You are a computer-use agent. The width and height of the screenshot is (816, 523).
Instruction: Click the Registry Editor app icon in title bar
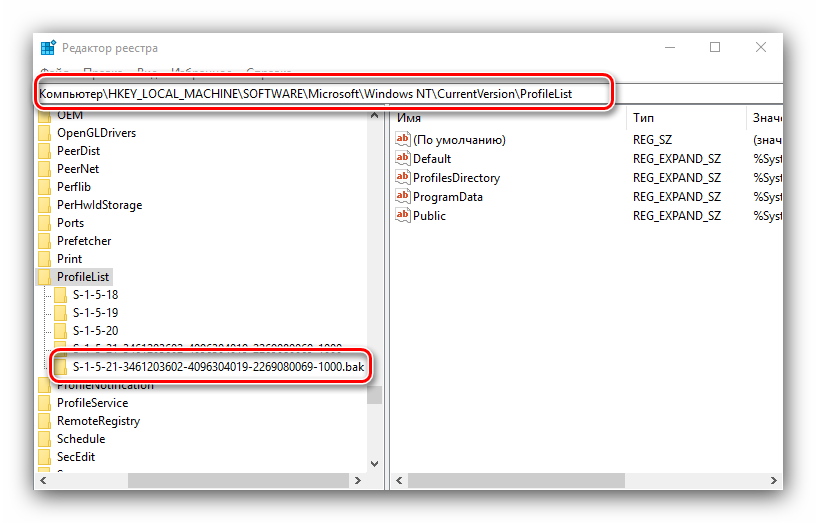[48, 47]
